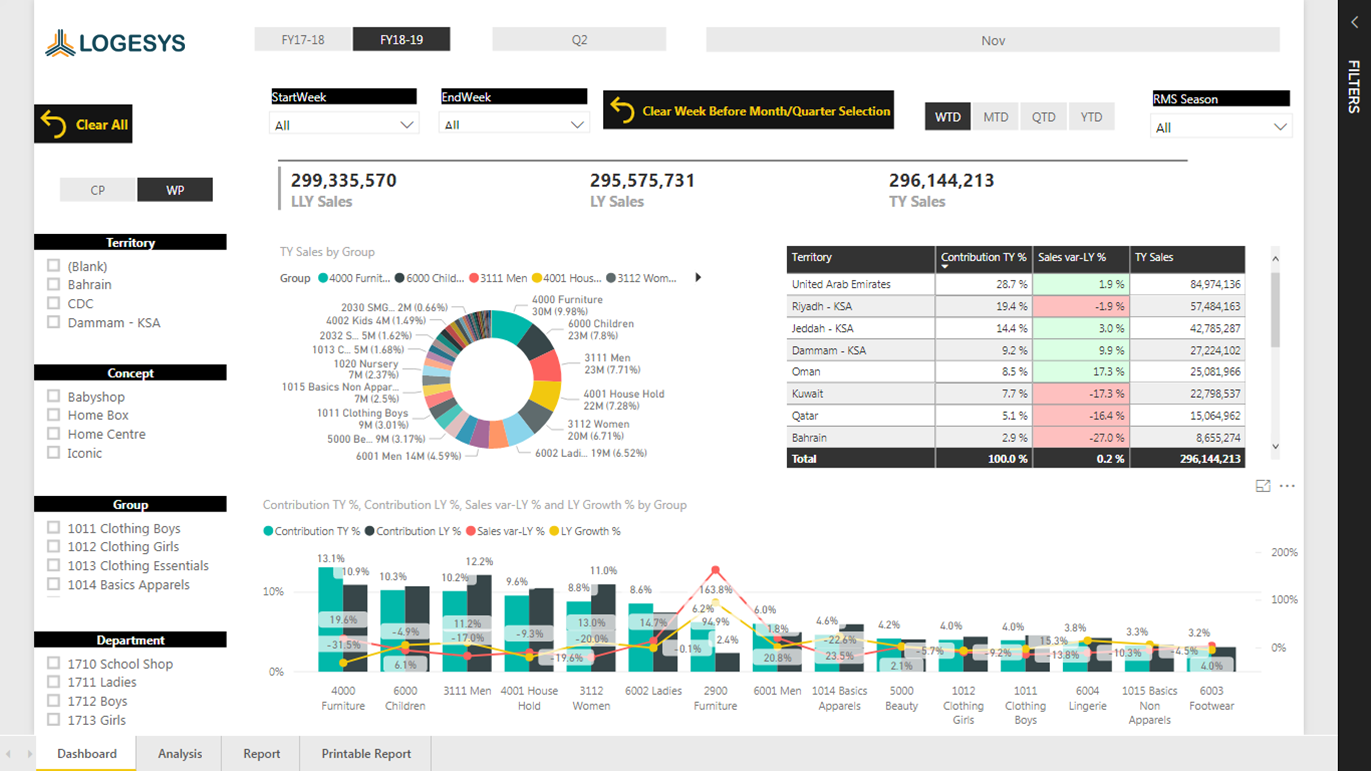This screenshot has height=771, width=1371.
Task: Switch to the Dashboard tab
Action: [x=86, y=754]
